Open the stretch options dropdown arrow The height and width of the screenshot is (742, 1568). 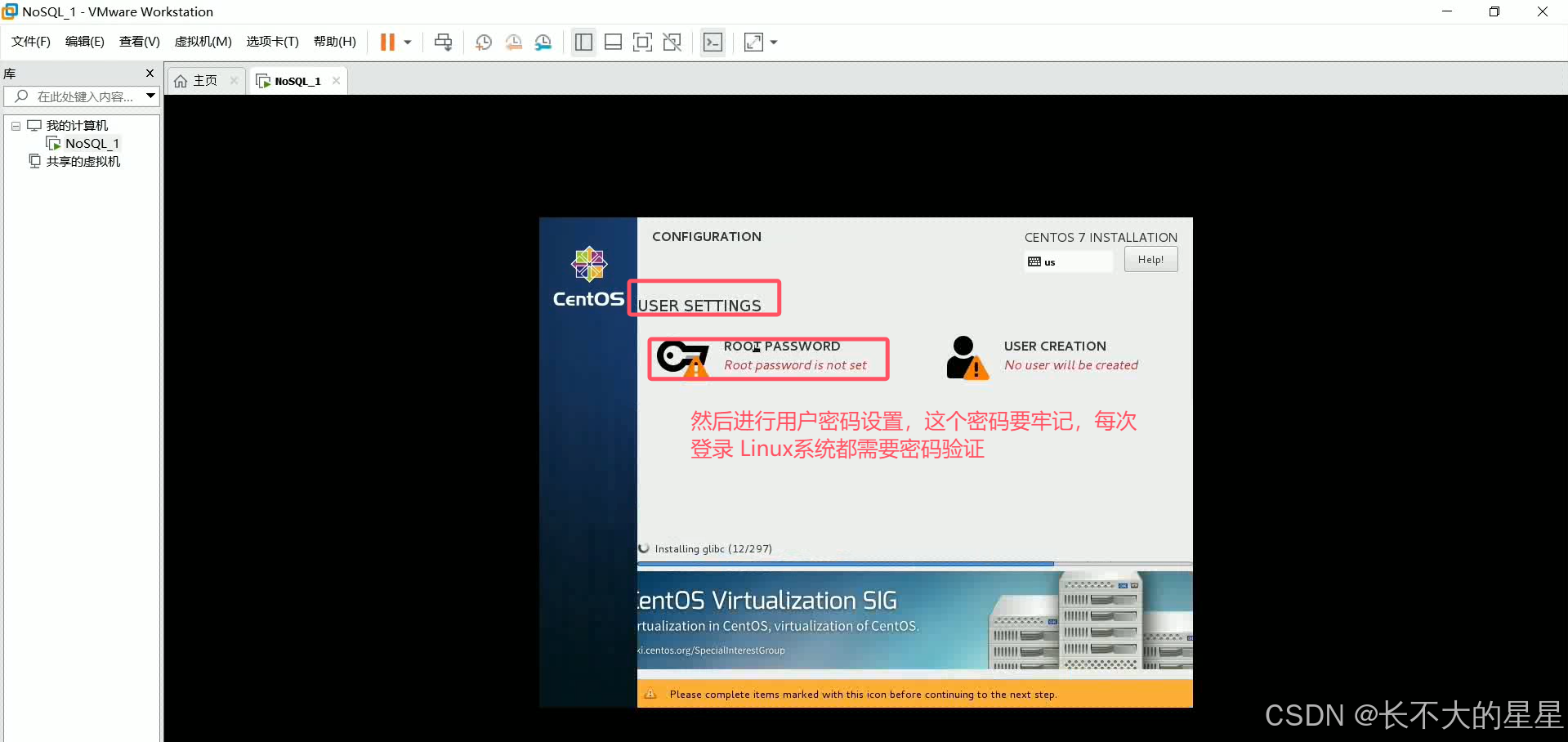[x=774, y=42]
